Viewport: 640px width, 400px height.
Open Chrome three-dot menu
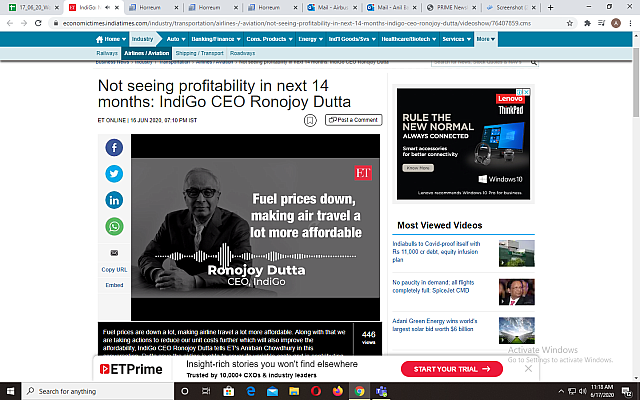[631, 23]
